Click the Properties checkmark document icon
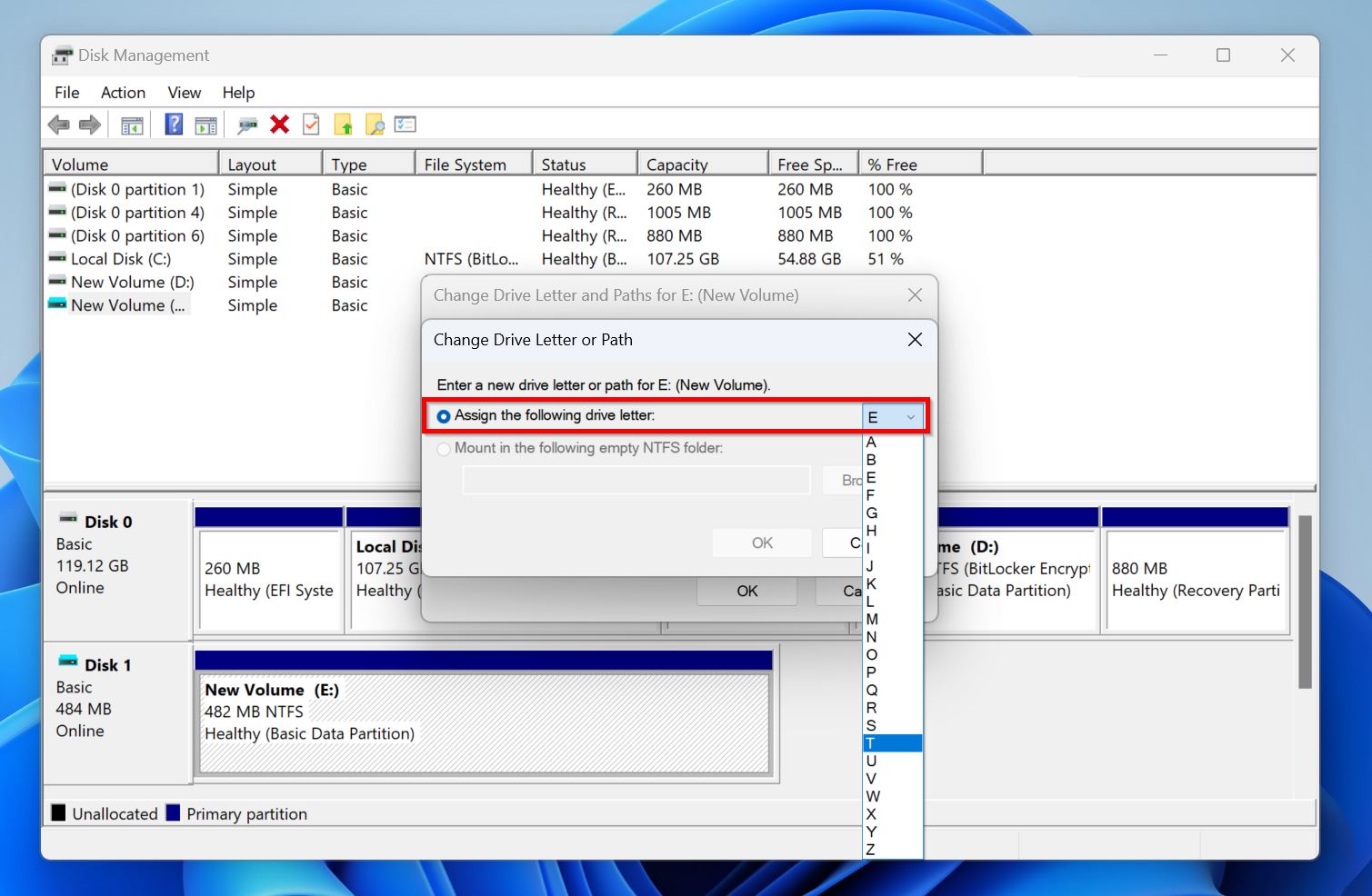 click(x=310, y=124)
